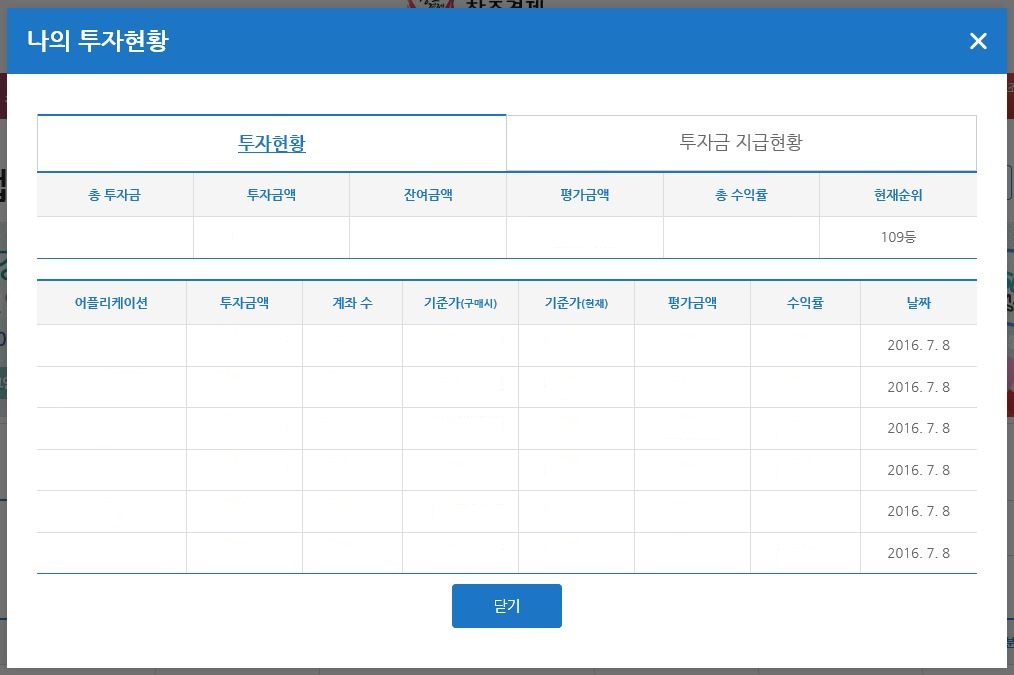Viewport: 1014px width, 675px height.
Task: Select the 계좌 수 column header
Action: pos(352,303)
